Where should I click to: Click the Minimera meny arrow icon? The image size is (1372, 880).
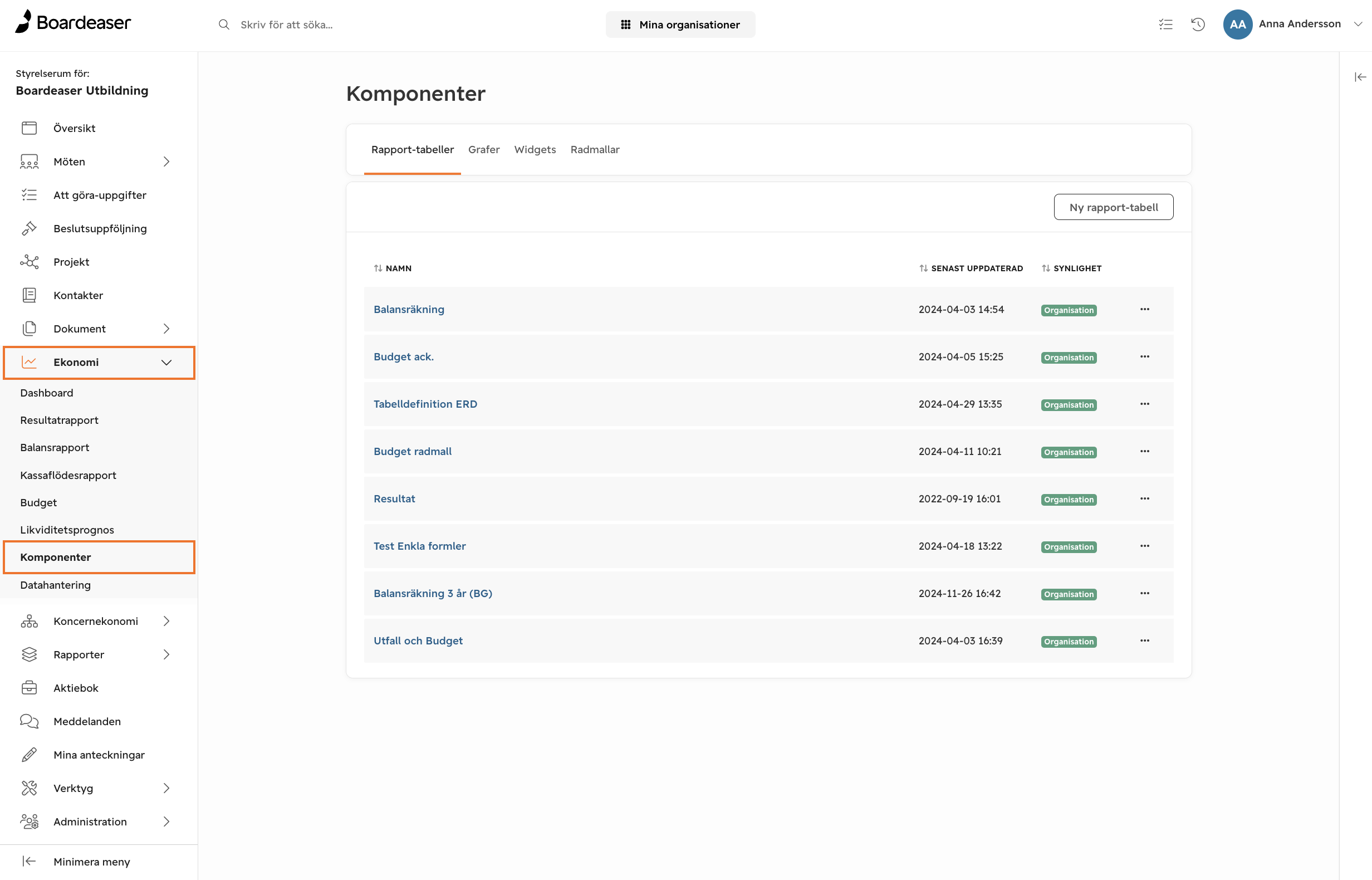[x=29, y=861]
